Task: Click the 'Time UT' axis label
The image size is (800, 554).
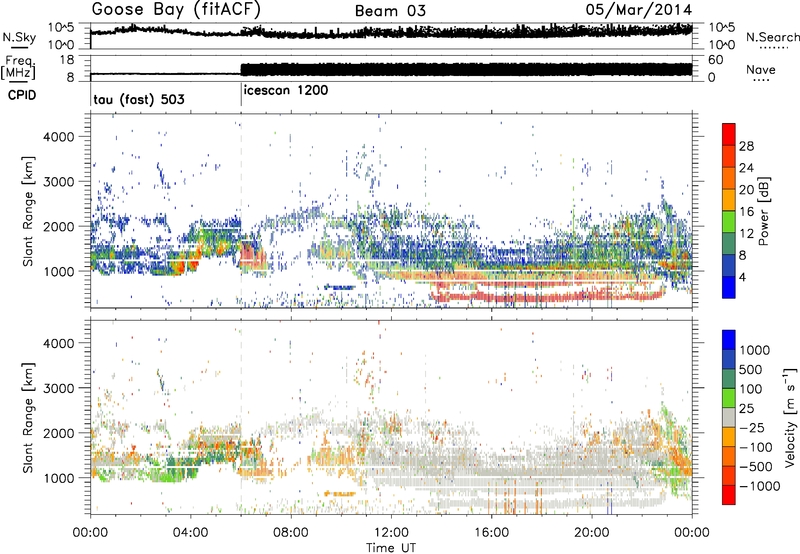Action: click(391, 548)
